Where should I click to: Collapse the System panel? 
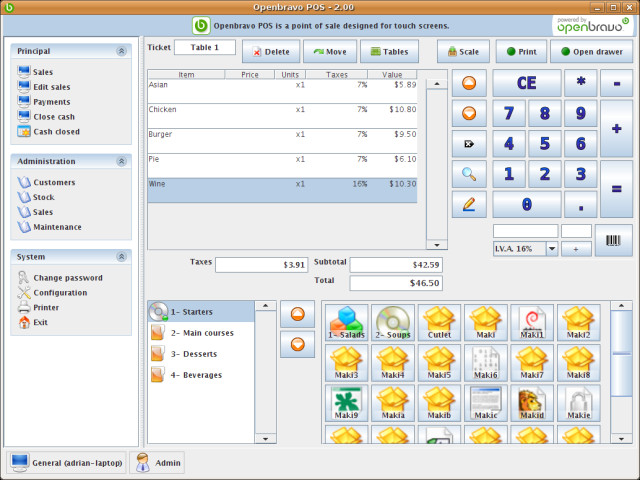[x=121, y=257]
